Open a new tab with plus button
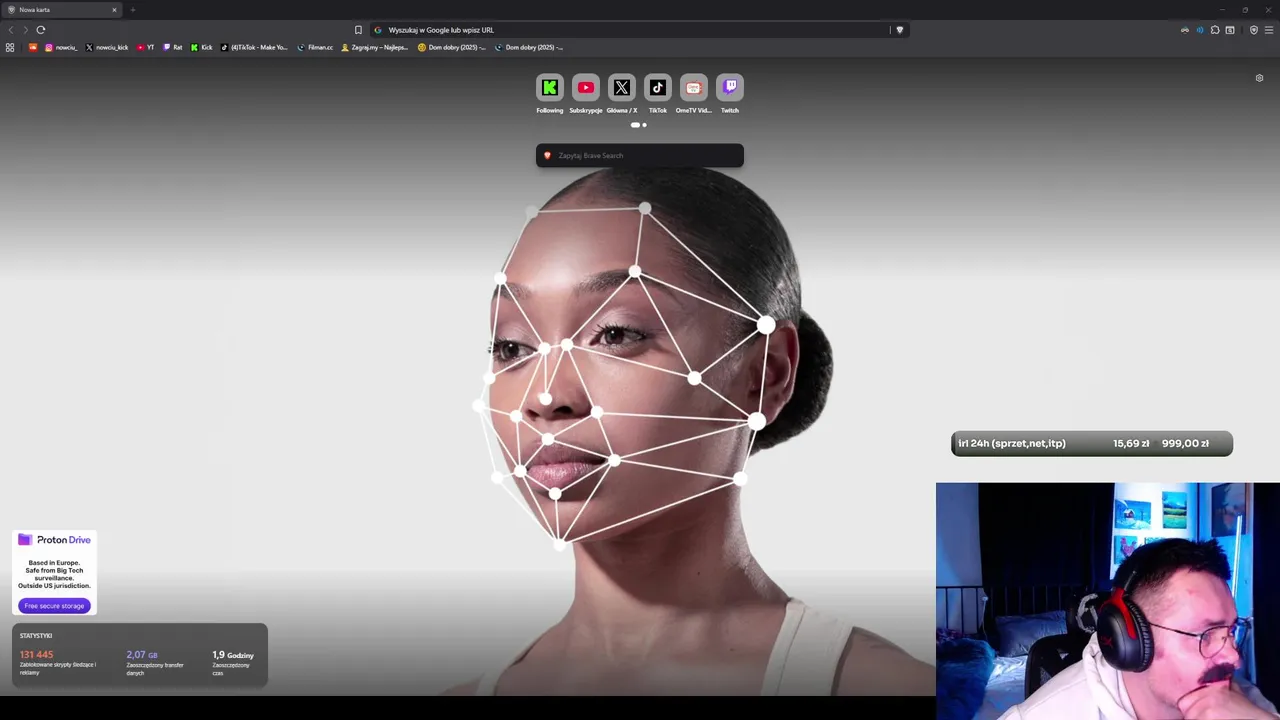This screenshot has width=1280, height=720. click(133, 10)
